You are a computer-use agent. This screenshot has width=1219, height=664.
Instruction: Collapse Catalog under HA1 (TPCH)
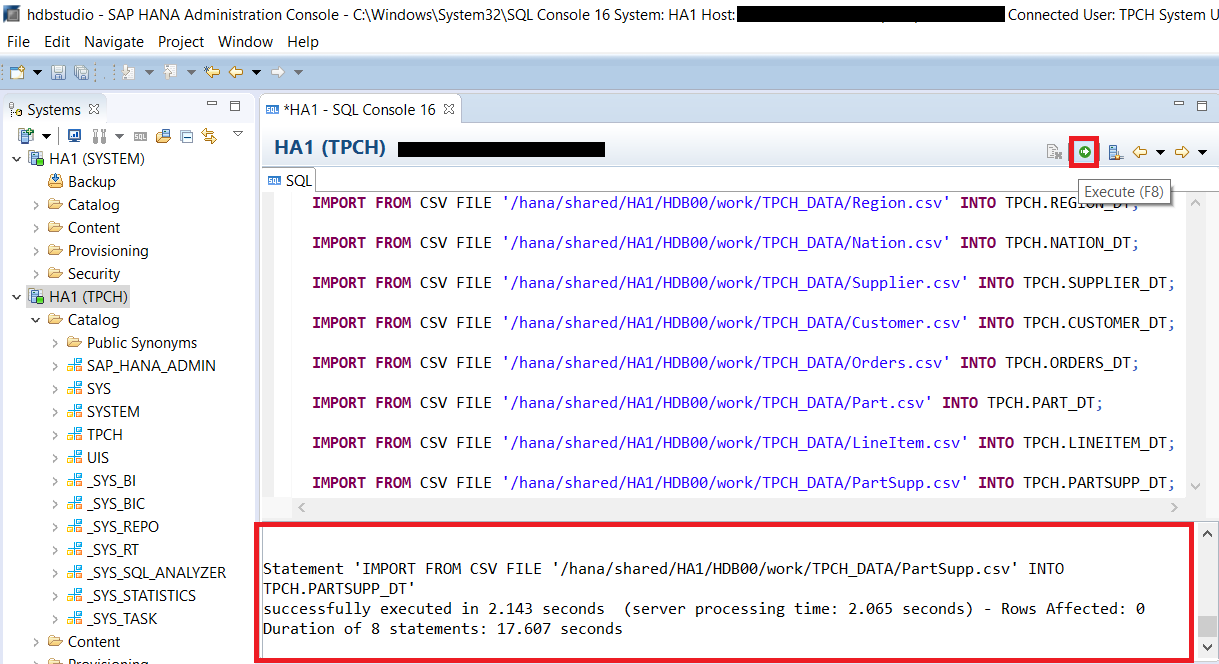click(36, 320)
